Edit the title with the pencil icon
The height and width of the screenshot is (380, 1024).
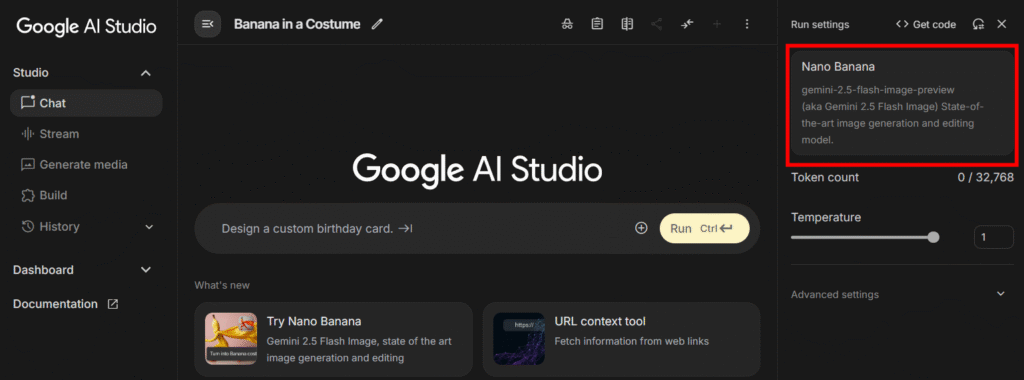pyautogui.click(x=377, y=24)
